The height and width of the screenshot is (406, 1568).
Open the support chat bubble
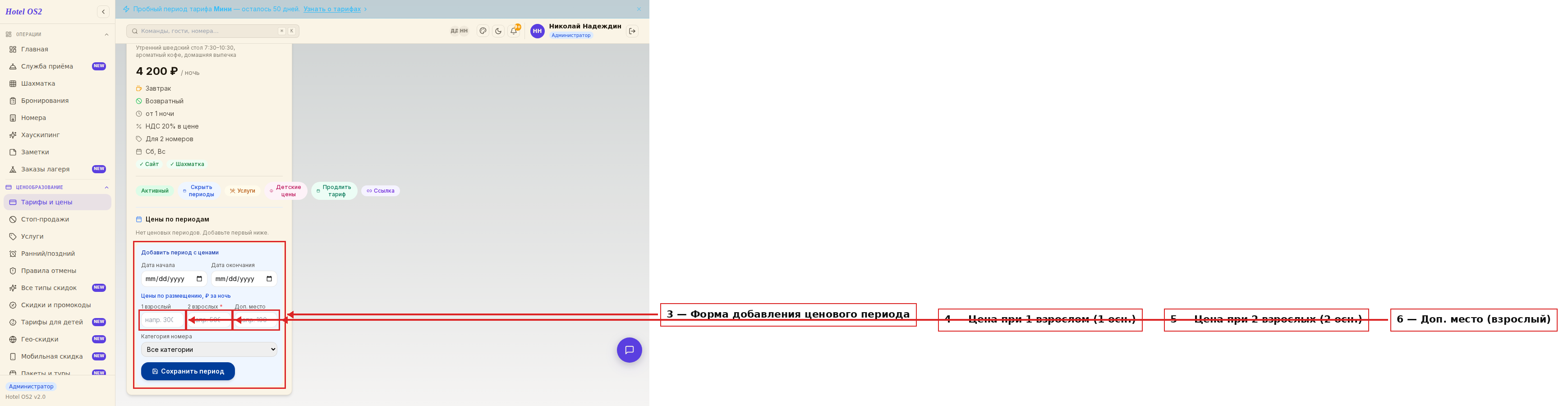click(629, 350)
